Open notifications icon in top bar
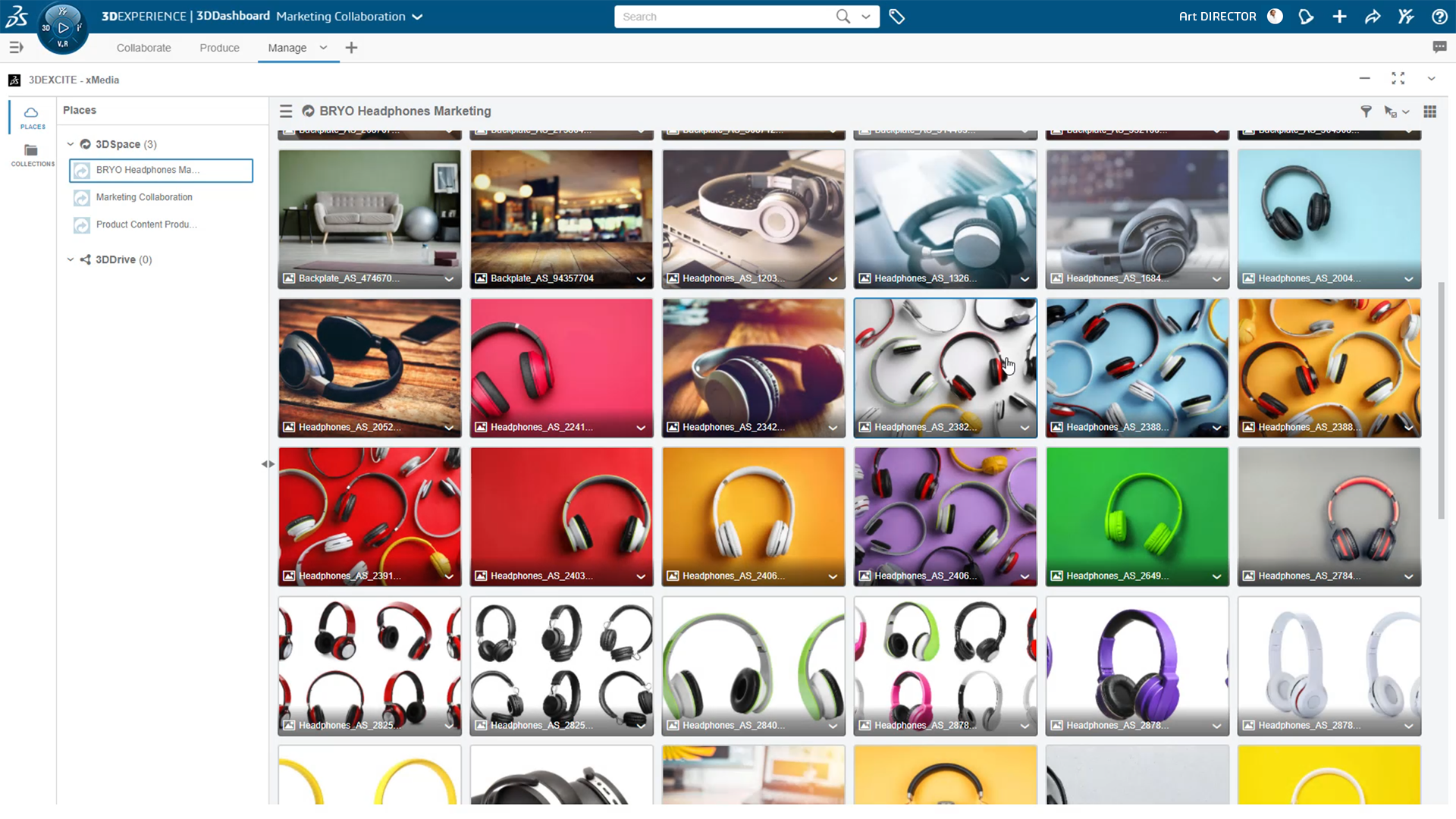 pos(1306,17)
